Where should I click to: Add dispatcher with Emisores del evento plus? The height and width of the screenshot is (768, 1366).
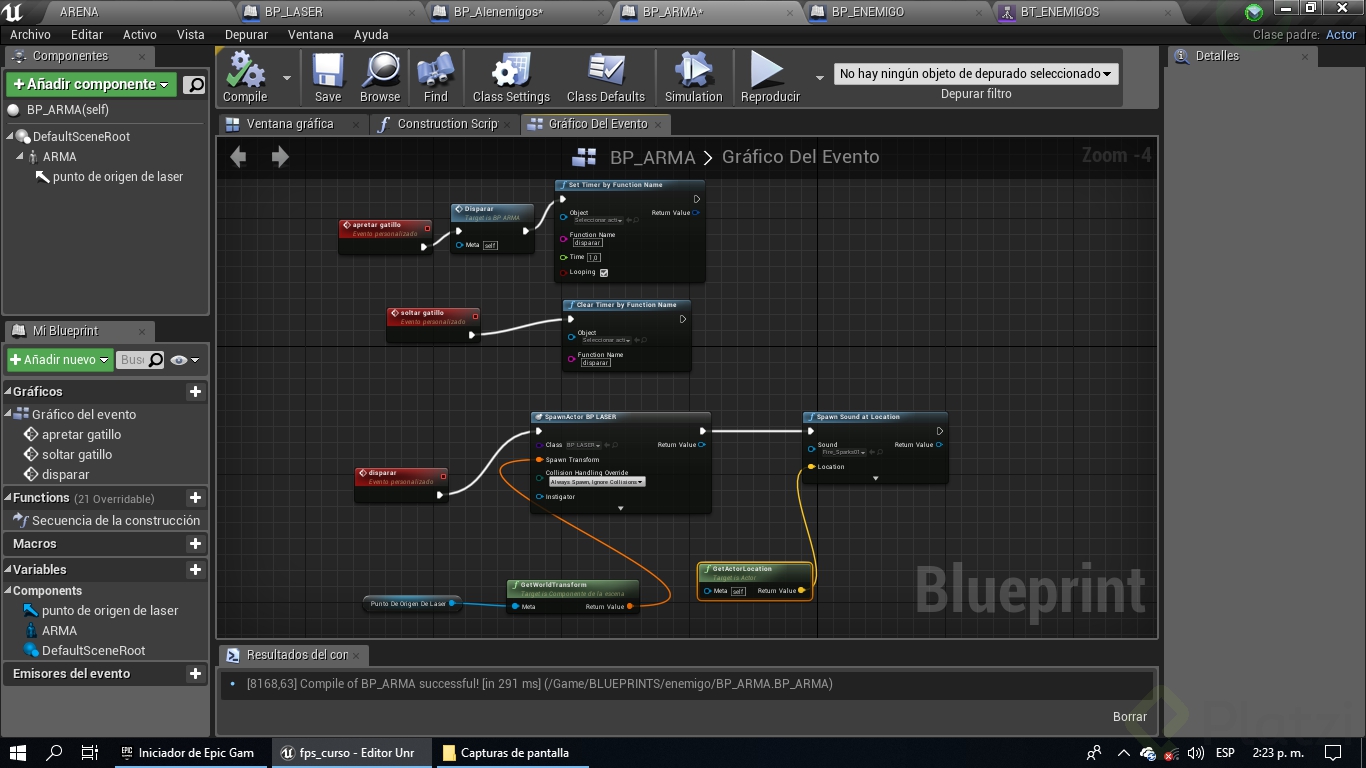[195, 674]
